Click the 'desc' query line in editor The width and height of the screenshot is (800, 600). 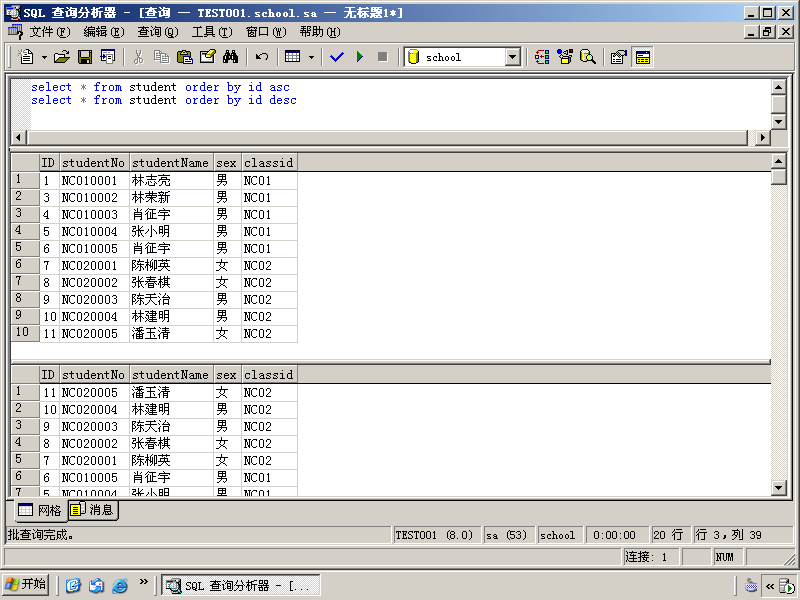(164, 100)
